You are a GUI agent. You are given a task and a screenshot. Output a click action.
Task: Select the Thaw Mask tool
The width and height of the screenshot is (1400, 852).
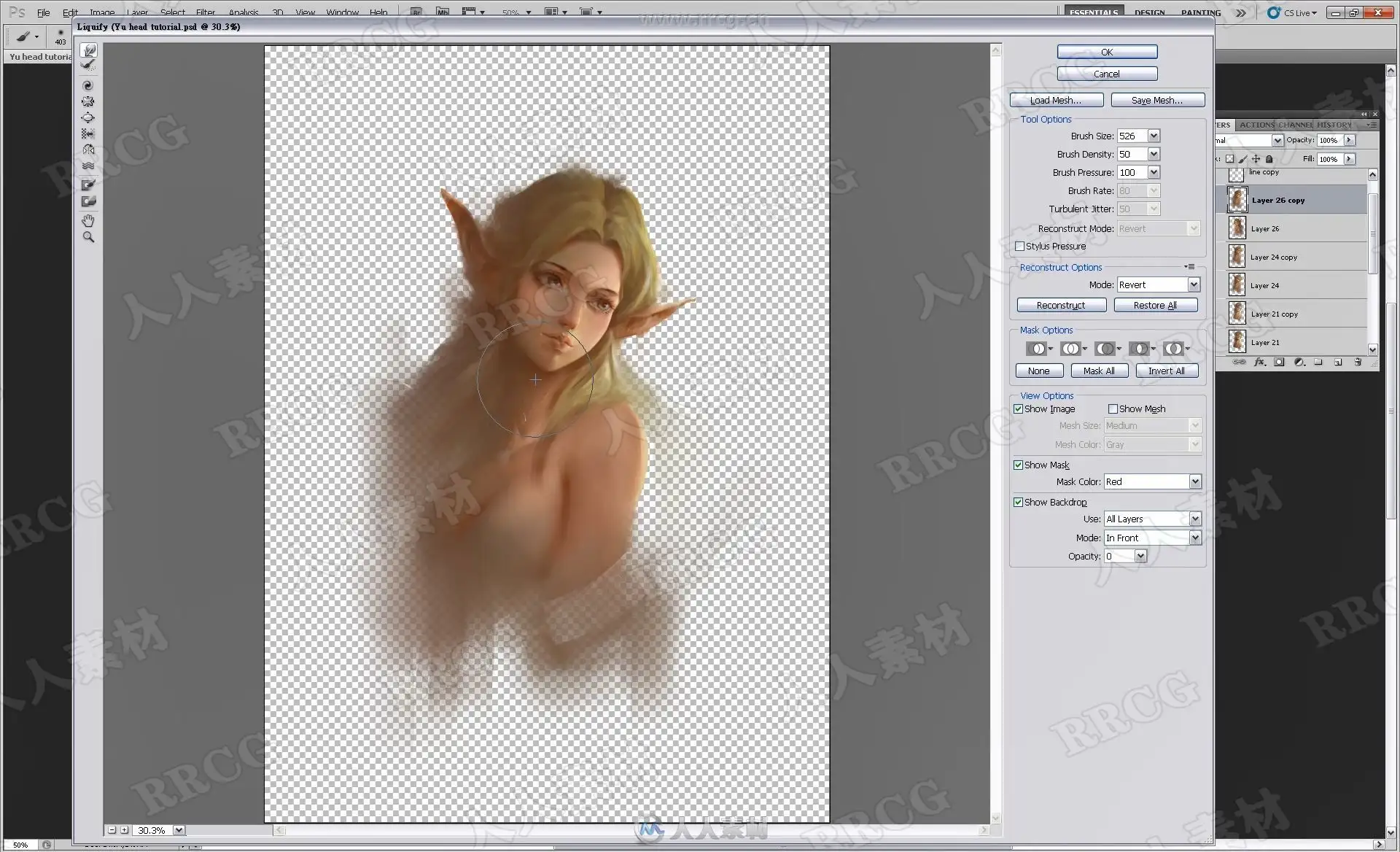[x=88, y=202]
